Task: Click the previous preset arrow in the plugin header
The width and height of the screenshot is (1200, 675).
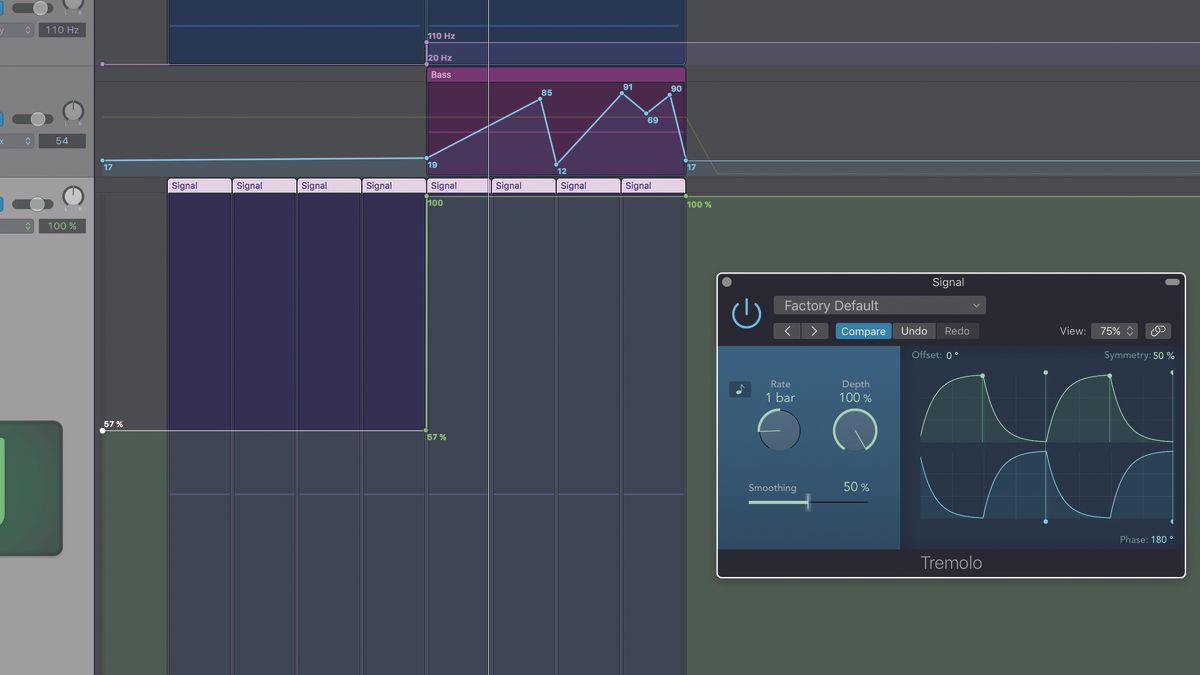Action: [x=787, y=330]
